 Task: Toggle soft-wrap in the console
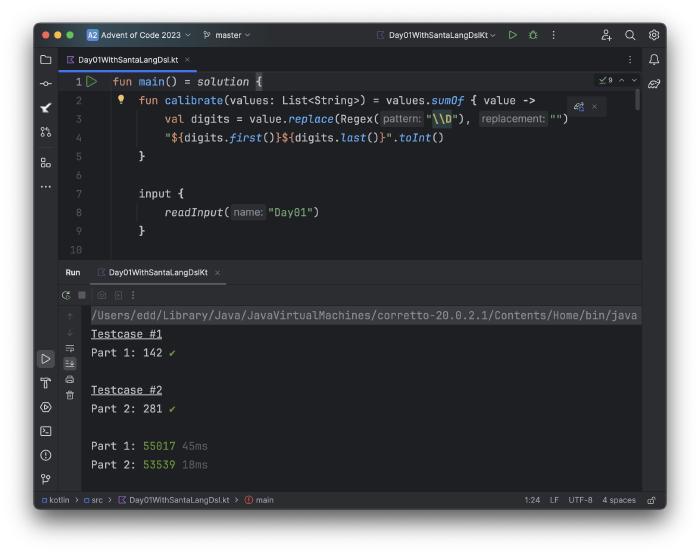[x=70, y=348]
